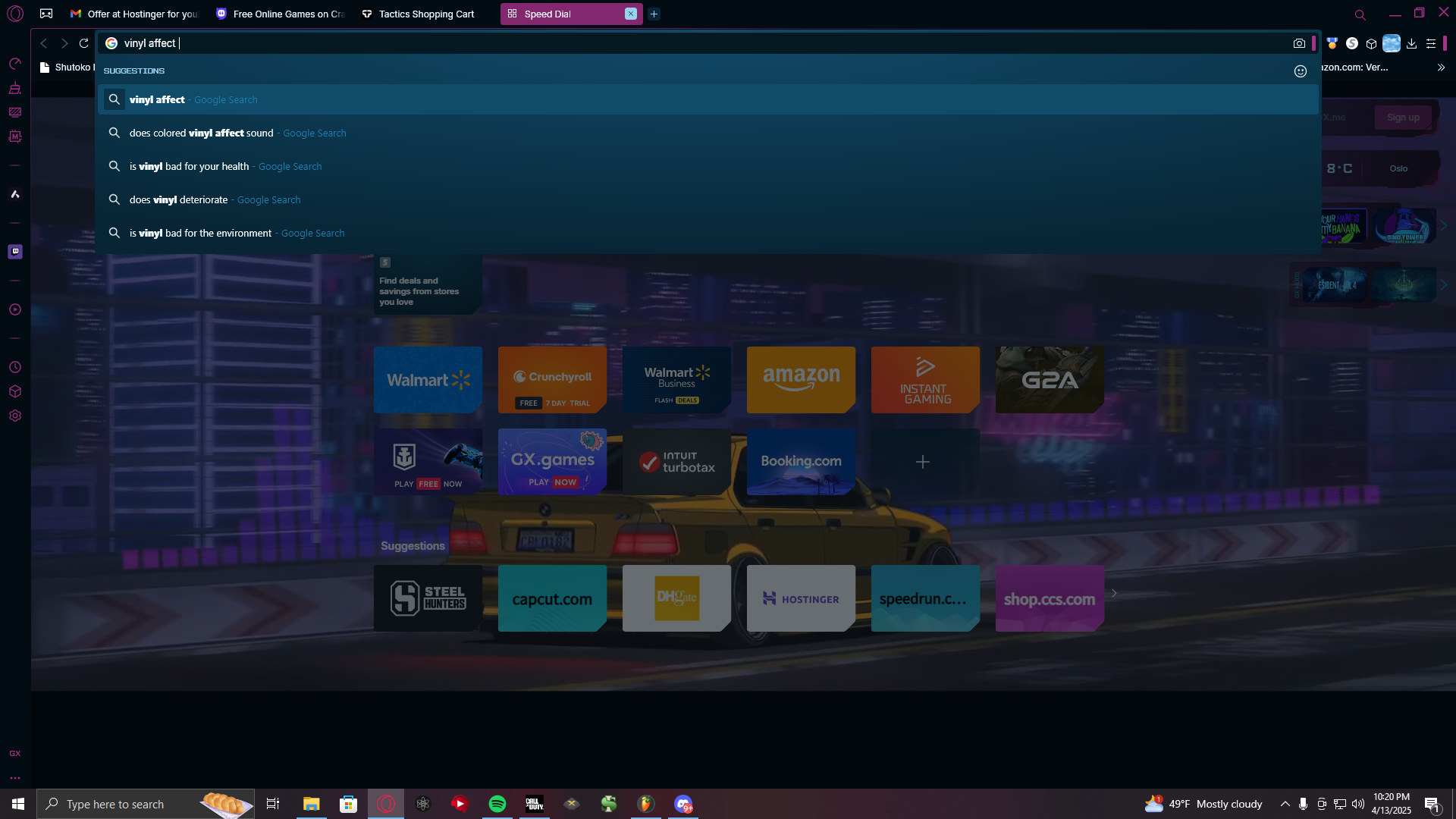The width and height of the screenshot is (1456, 819).
Task: Open the Twitch sidebar panel
Action: (x=15, y=252)
